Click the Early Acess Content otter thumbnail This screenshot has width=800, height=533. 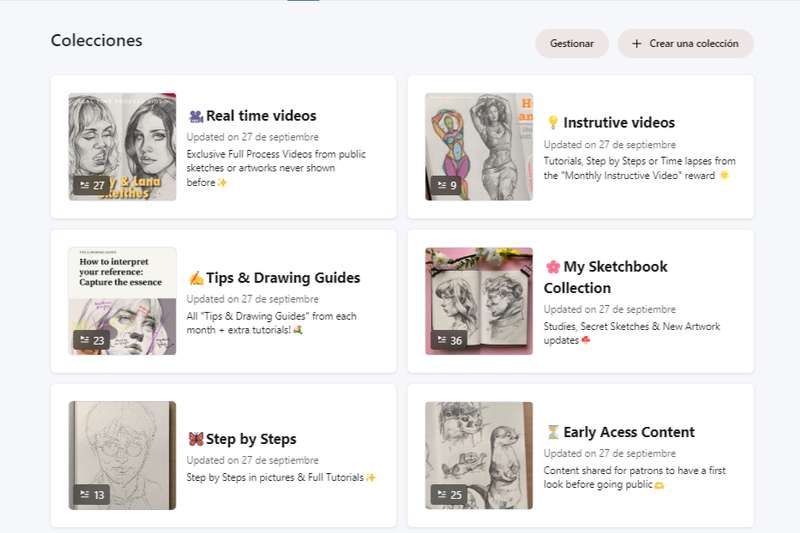point(479,455)
